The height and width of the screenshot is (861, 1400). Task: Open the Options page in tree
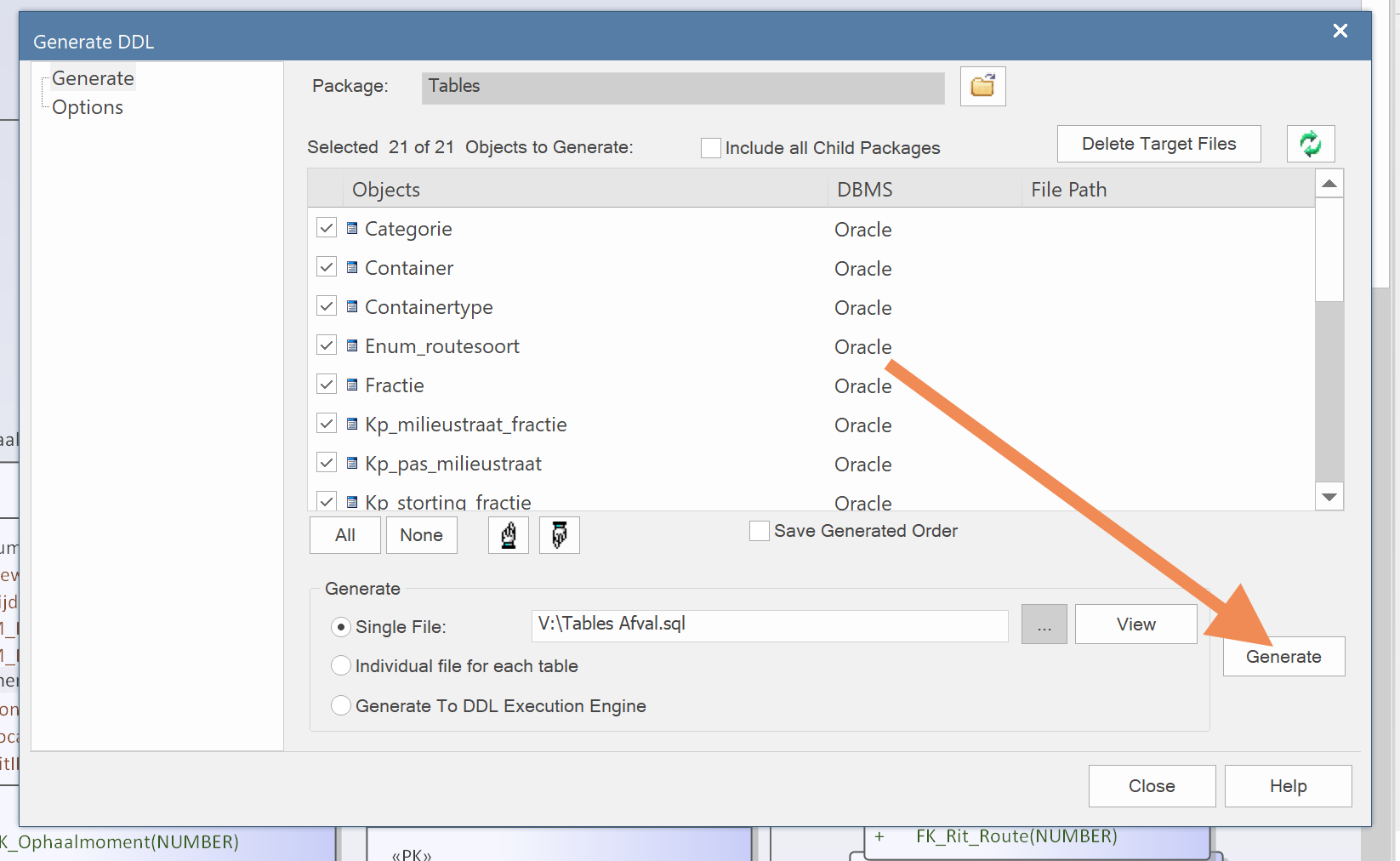[x=88, y=107]
